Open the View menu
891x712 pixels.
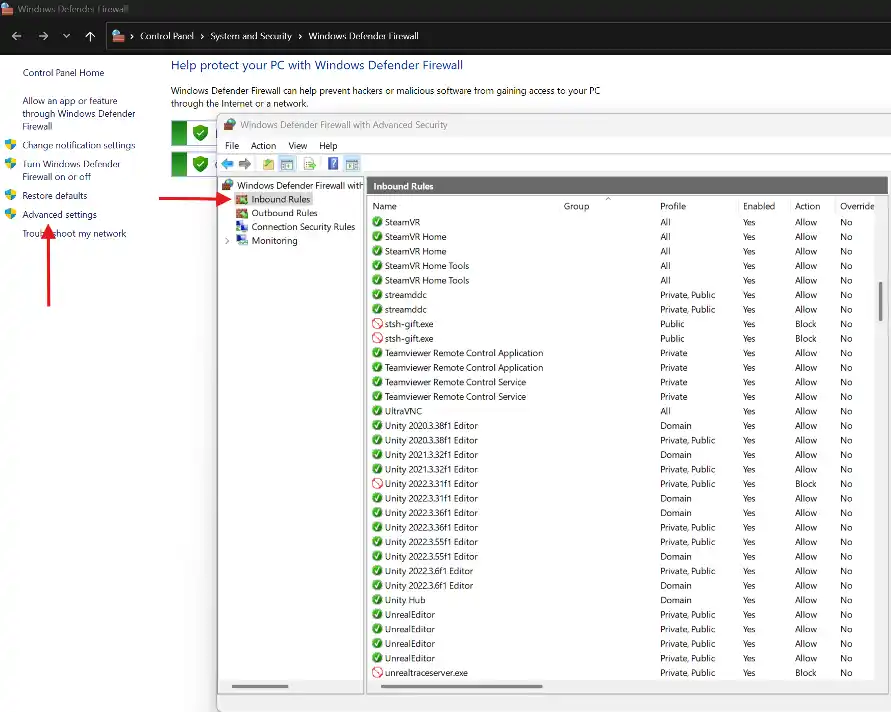tap(298, 146)
